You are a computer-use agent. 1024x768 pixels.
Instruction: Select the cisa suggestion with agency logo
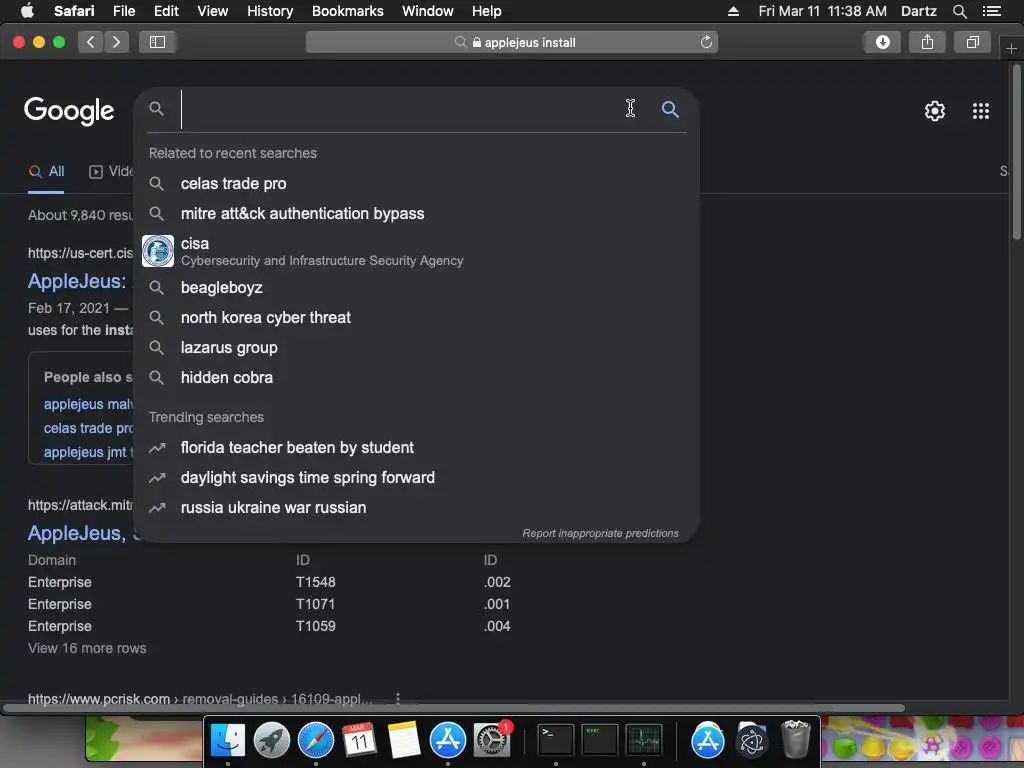tap(417, 251)
